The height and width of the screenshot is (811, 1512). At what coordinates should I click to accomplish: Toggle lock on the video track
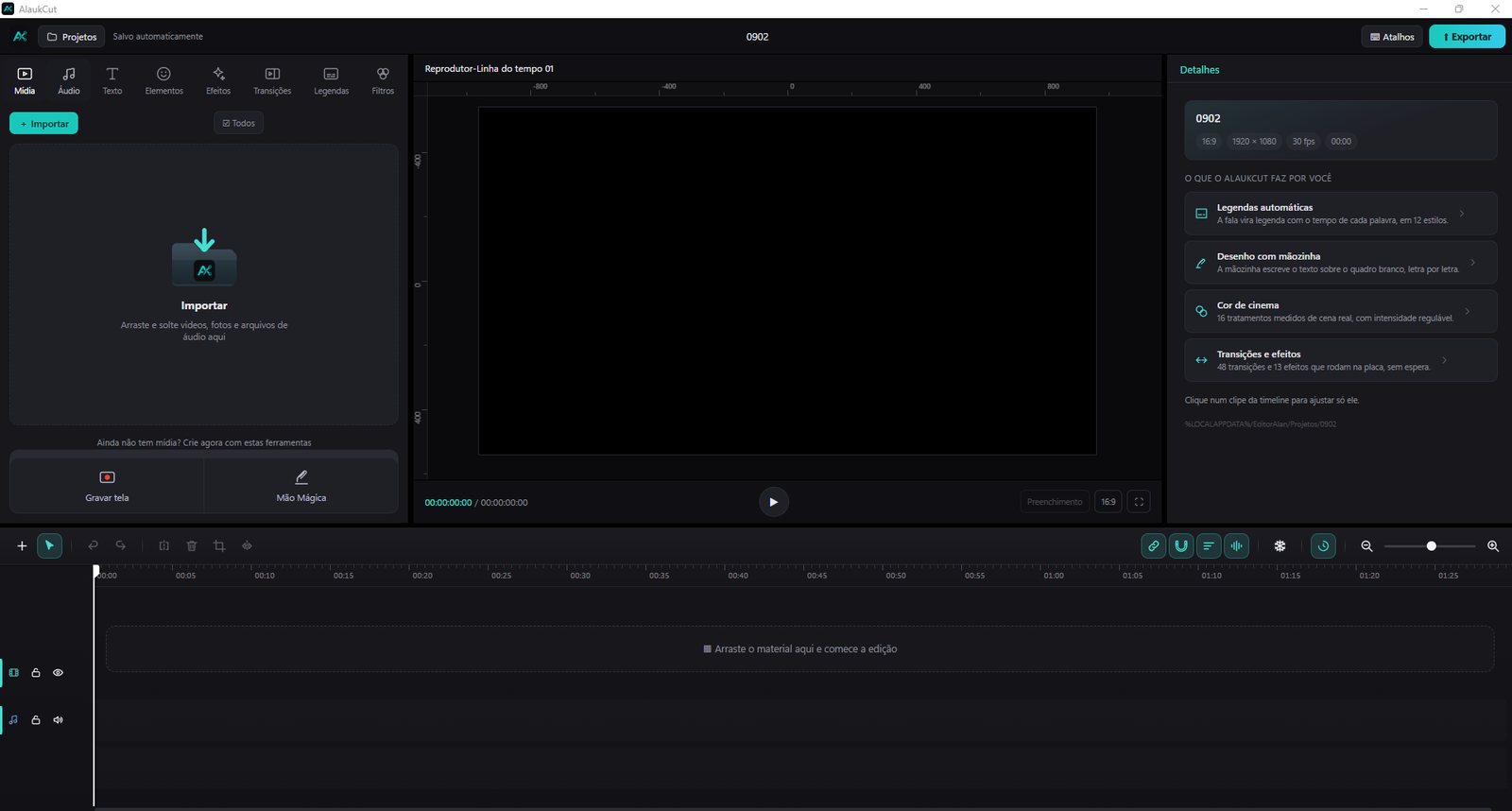point(36,673)
